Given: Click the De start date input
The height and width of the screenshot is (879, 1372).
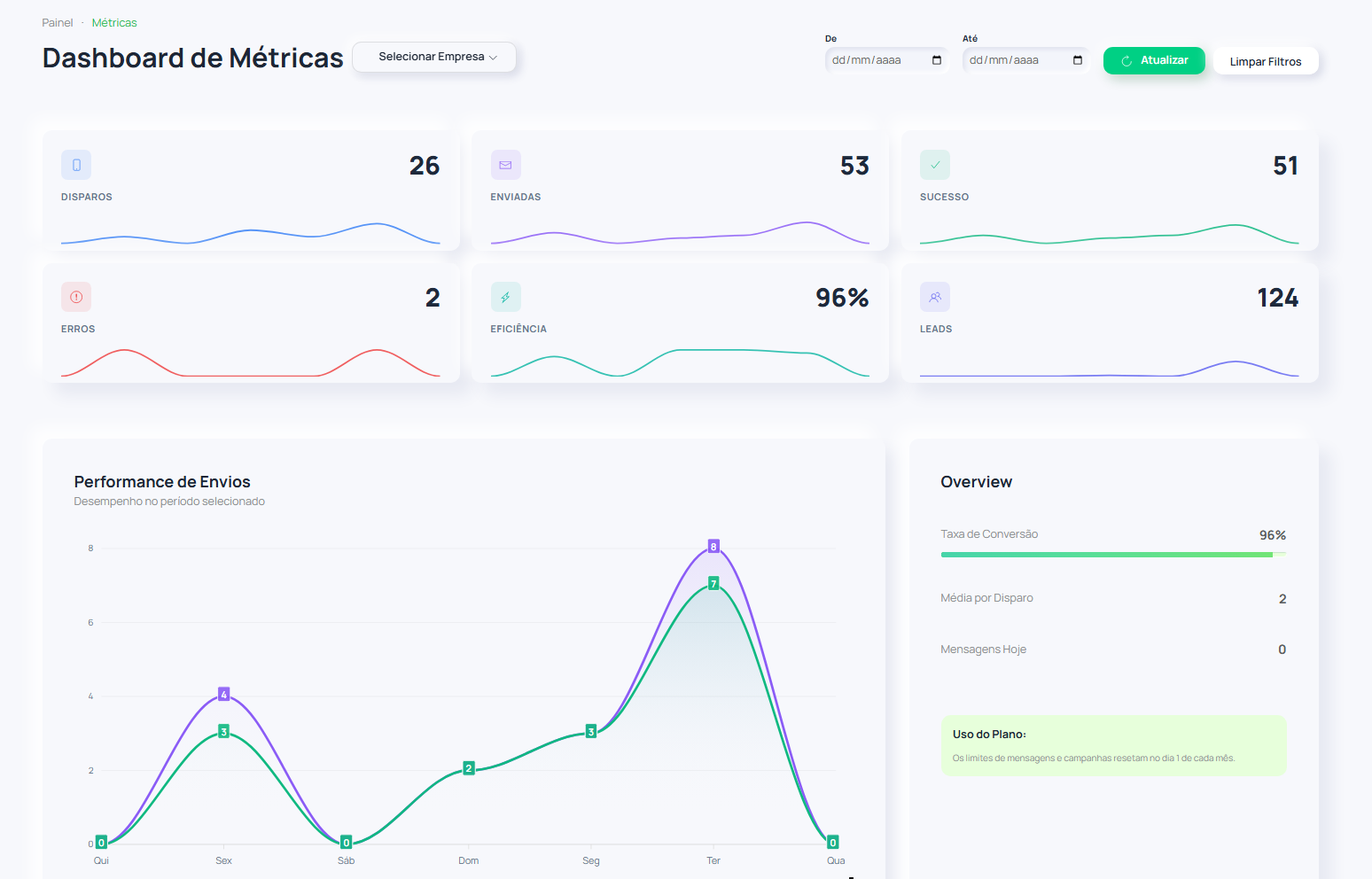Looking at the screenshot, I should pos(873,60).
